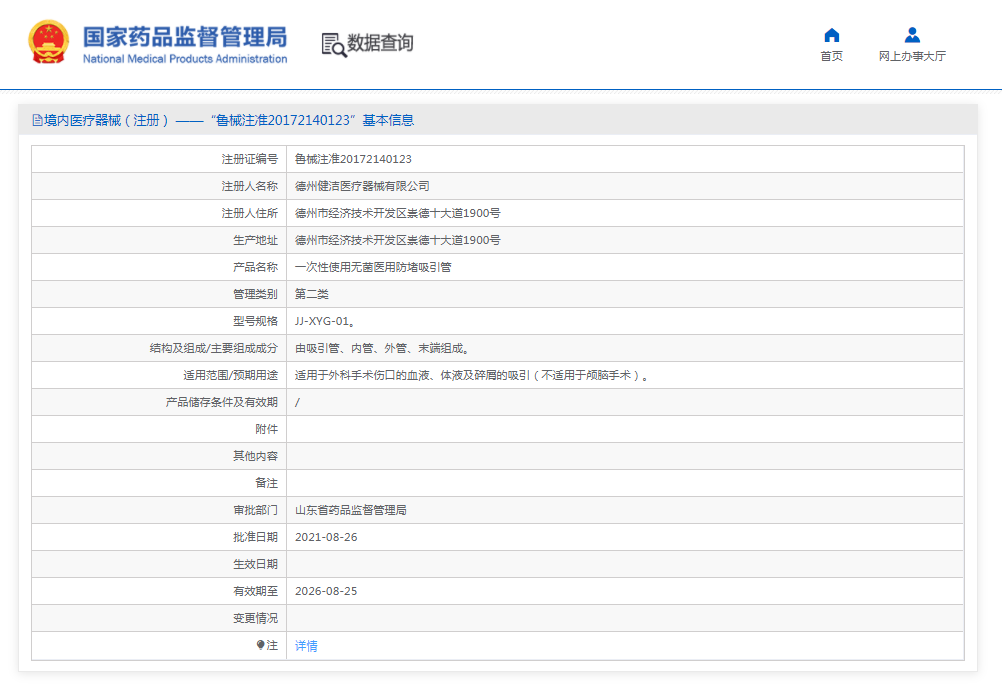This screenshot has width=1002, height=689.
Task: Open the 首页 home icon
Action: click(x=831, y=35)
